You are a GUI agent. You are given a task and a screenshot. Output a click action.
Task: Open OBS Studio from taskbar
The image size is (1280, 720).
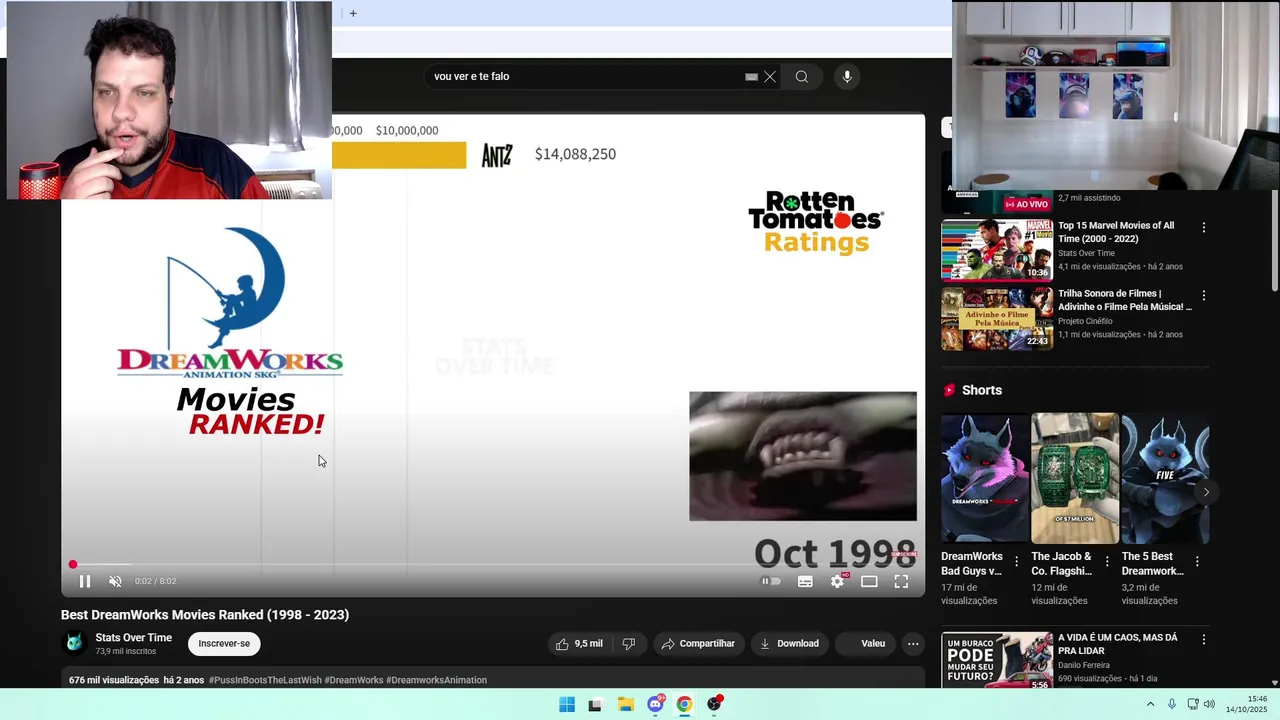[x=714, y=704]
